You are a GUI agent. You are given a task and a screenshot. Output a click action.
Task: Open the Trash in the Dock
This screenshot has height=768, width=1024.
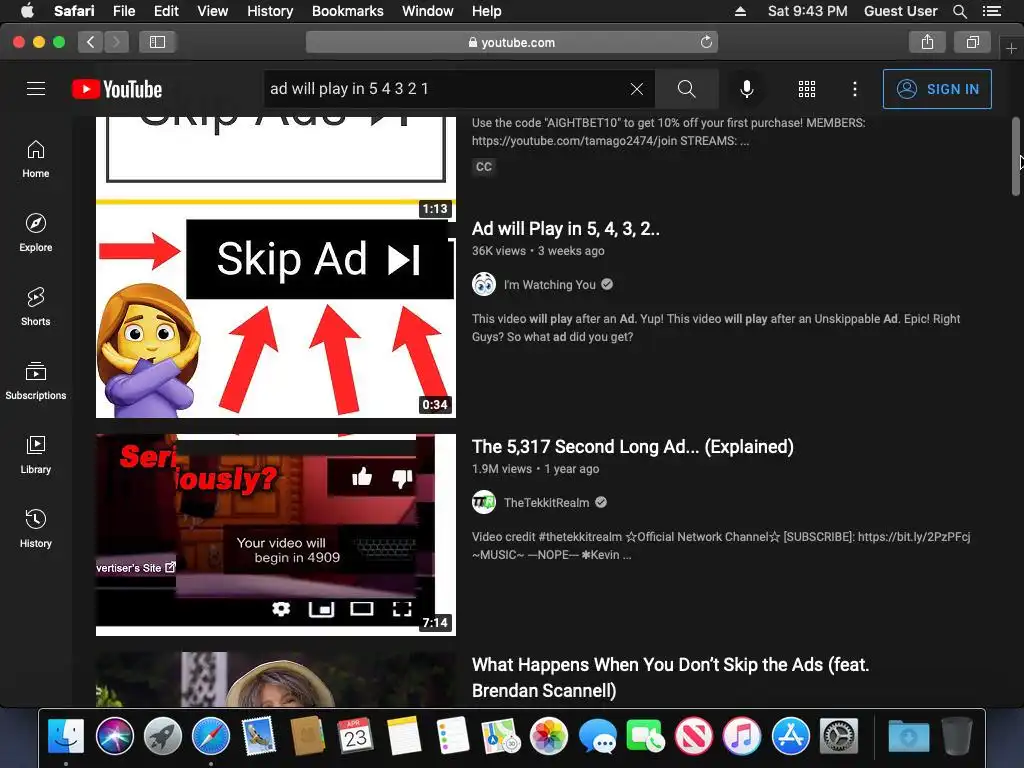pyautogui.click(x=957, y=736)
